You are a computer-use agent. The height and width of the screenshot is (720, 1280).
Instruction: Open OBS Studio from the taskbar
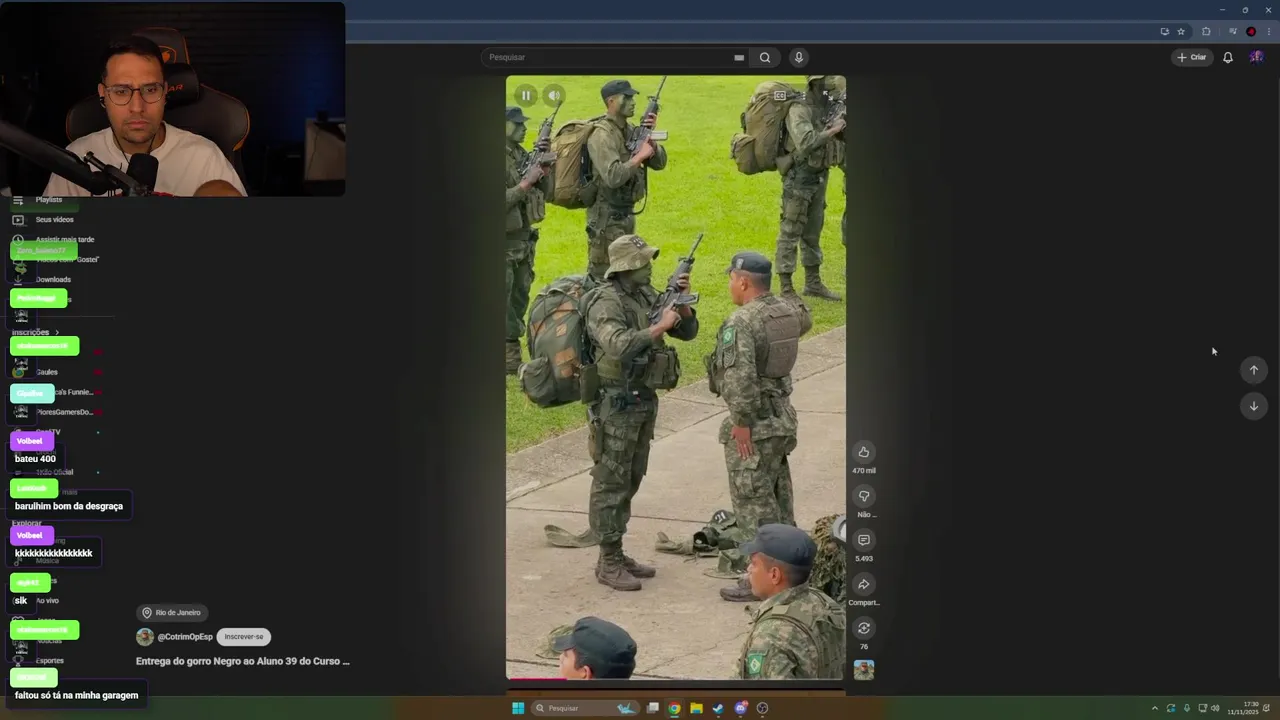(x=762, y=708)
